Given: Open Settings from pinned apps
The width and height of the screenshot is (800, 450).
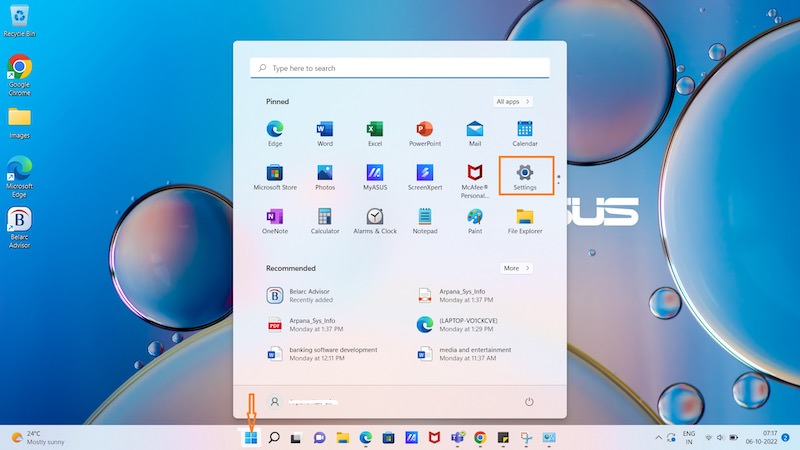Looking at the screenshot, I should click(524, 177).
